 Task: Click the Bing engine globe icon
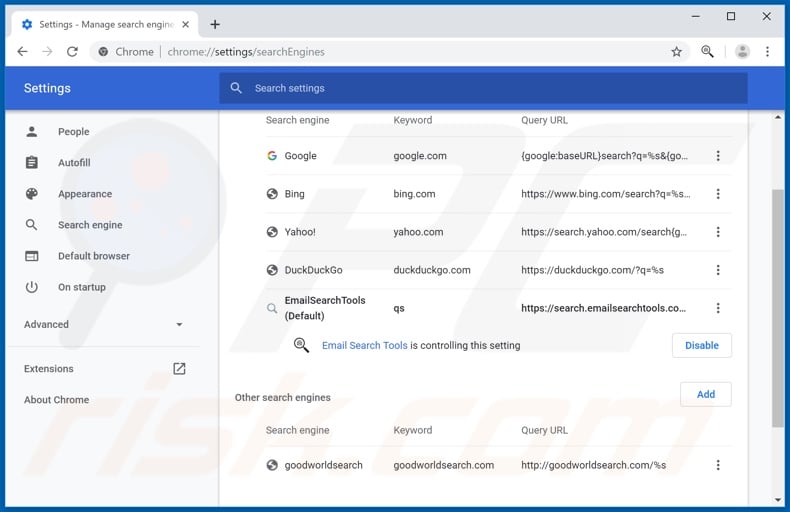click(272, 194)
